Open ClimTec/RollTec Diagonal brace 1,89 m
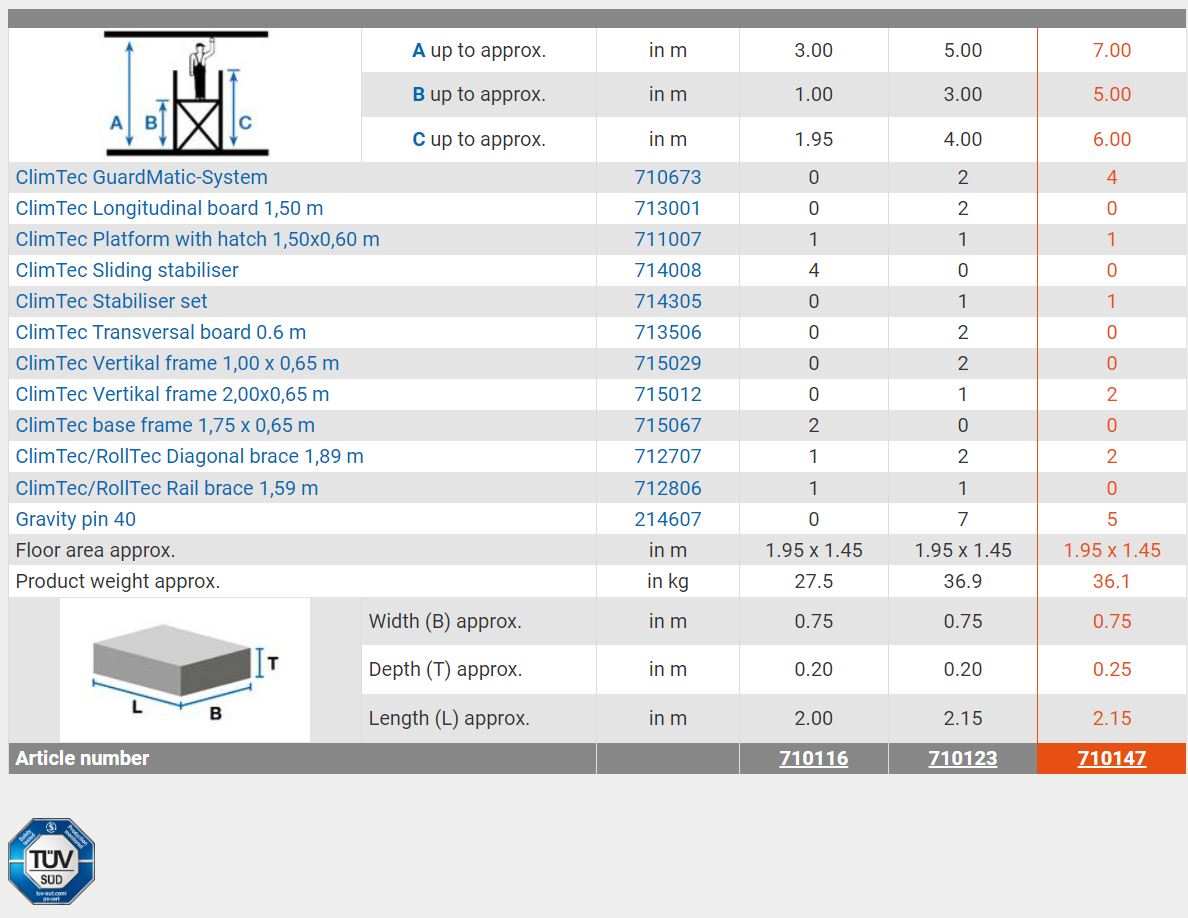This screenshot has height=918, width=1188. [x=189, y=457]
